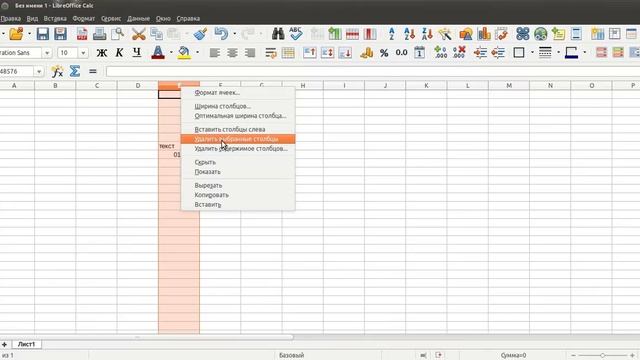Open Find & Replace with the binoculars icon
Image resolution: width=640 pixels, height=360 pixels.
(x=278, y=34)
